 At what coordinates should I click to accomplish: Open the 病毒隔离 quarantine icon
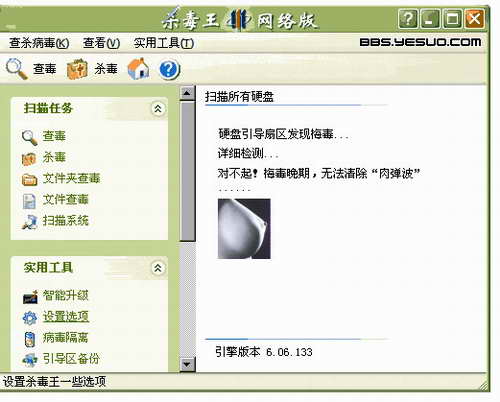pyautogui.click(x=30, y=339)
